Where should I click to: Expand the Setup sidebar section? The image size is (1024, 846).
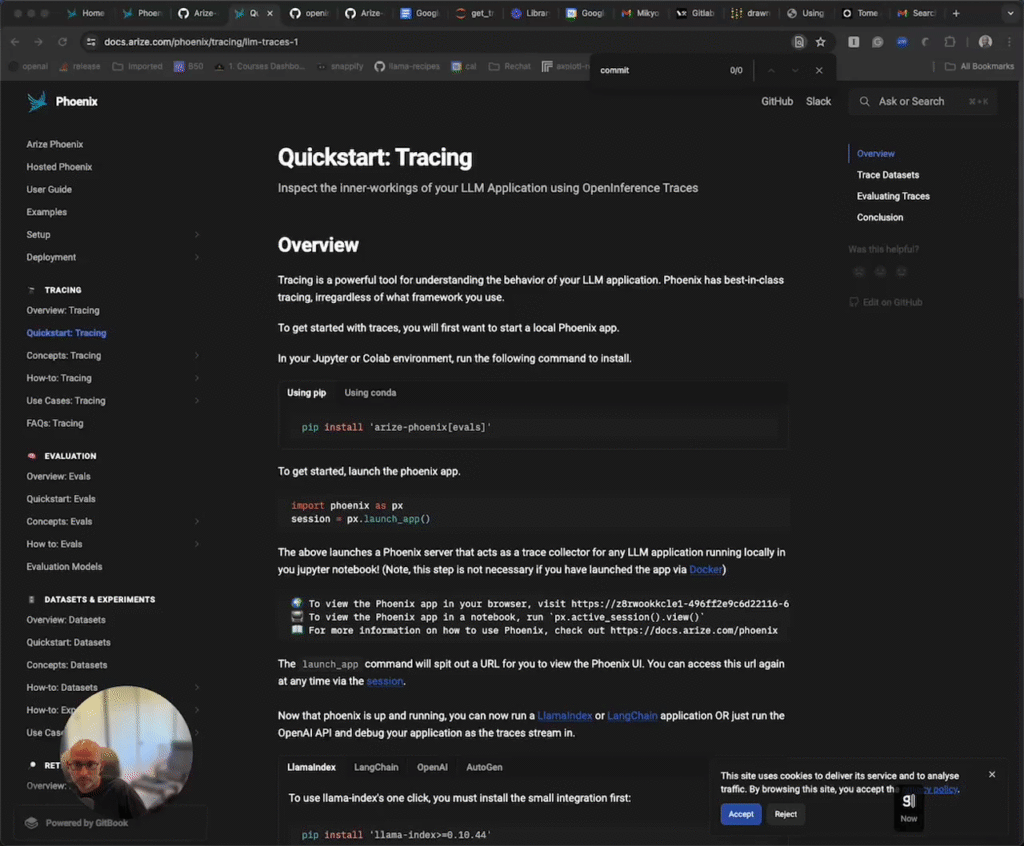pos(196,235)
